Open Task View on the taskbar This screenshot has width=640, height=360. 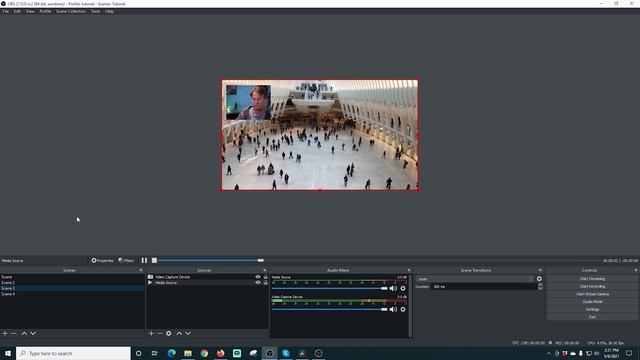tap(155, 353)
